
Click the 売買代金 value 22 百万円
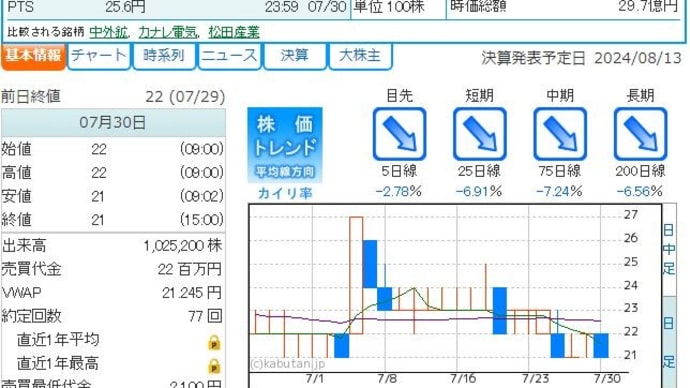(x=190, y=269)
